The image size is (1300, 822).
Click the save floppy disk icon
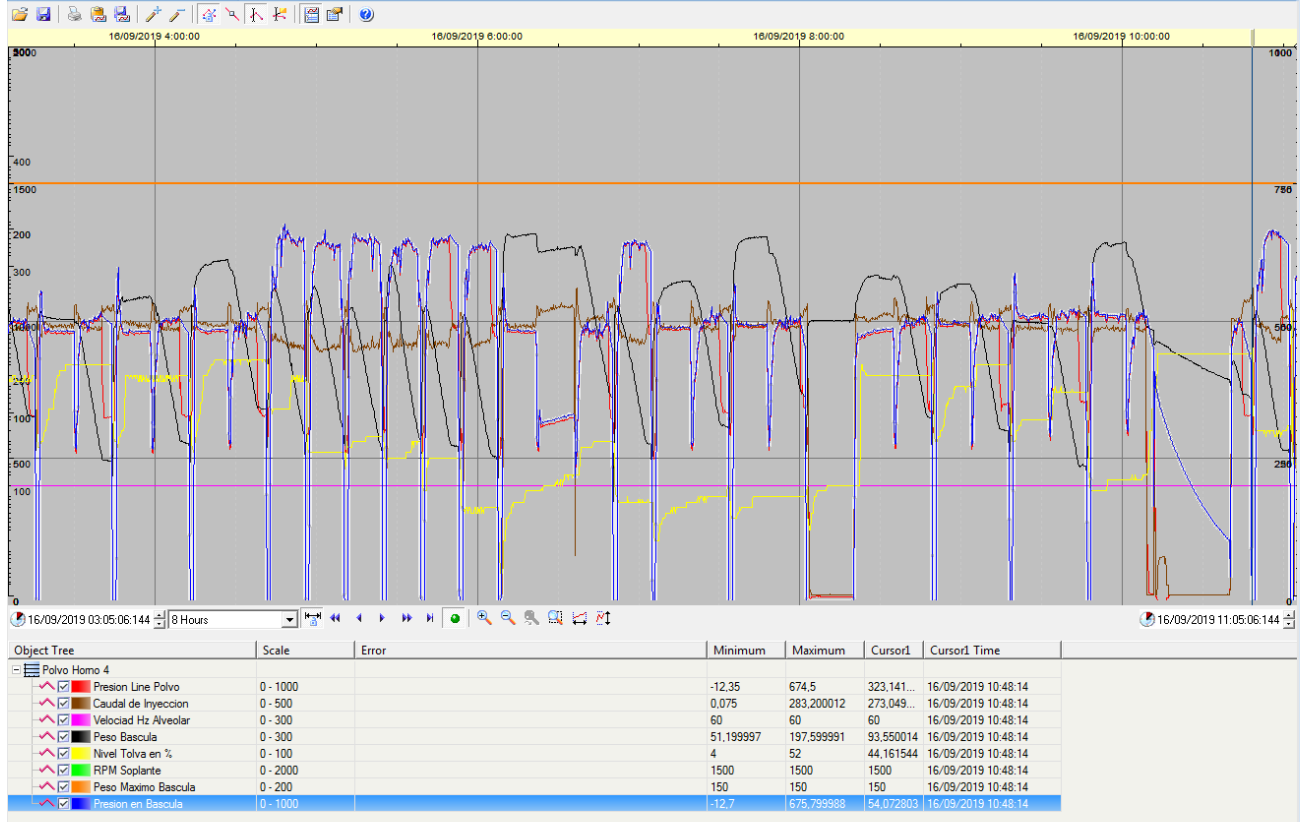(43, 15)
